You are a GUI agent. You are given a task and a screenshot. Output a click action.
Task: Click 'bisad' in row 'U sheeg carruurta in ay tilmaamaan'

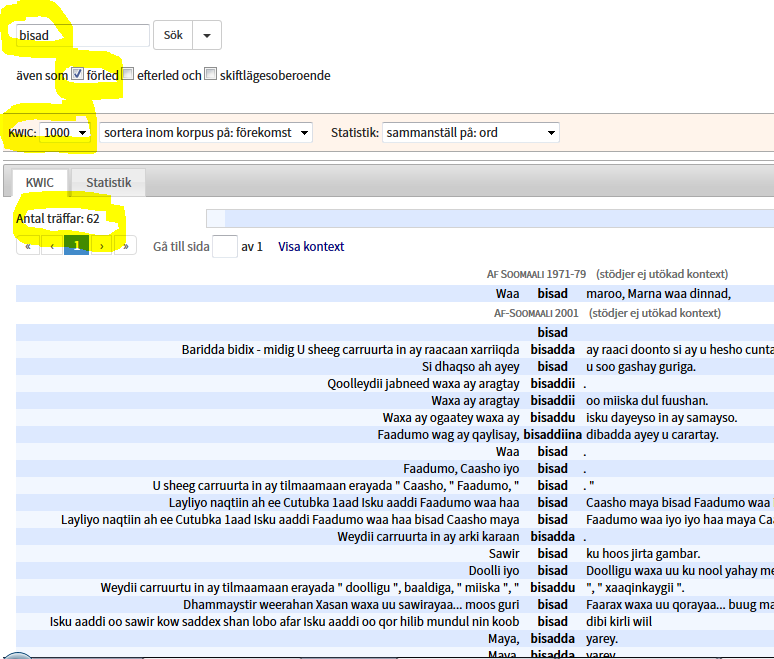(x=552, y=486)
